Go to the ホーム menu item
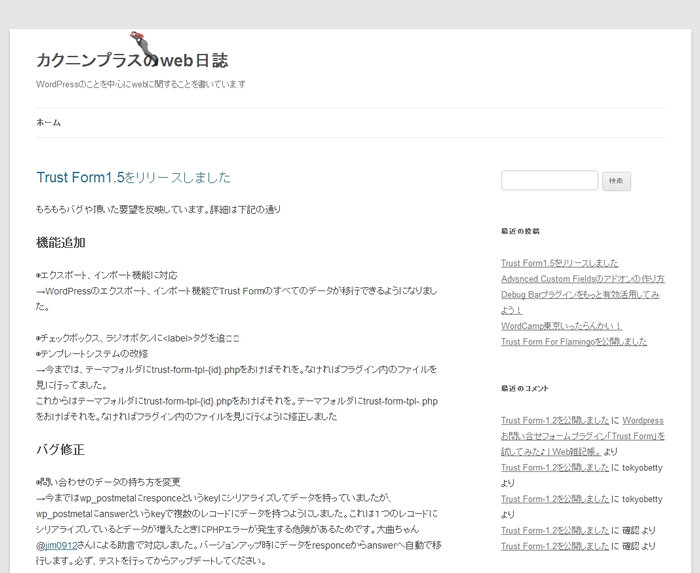The width and height of the screenshot is (700, 573). pos(48,122)
